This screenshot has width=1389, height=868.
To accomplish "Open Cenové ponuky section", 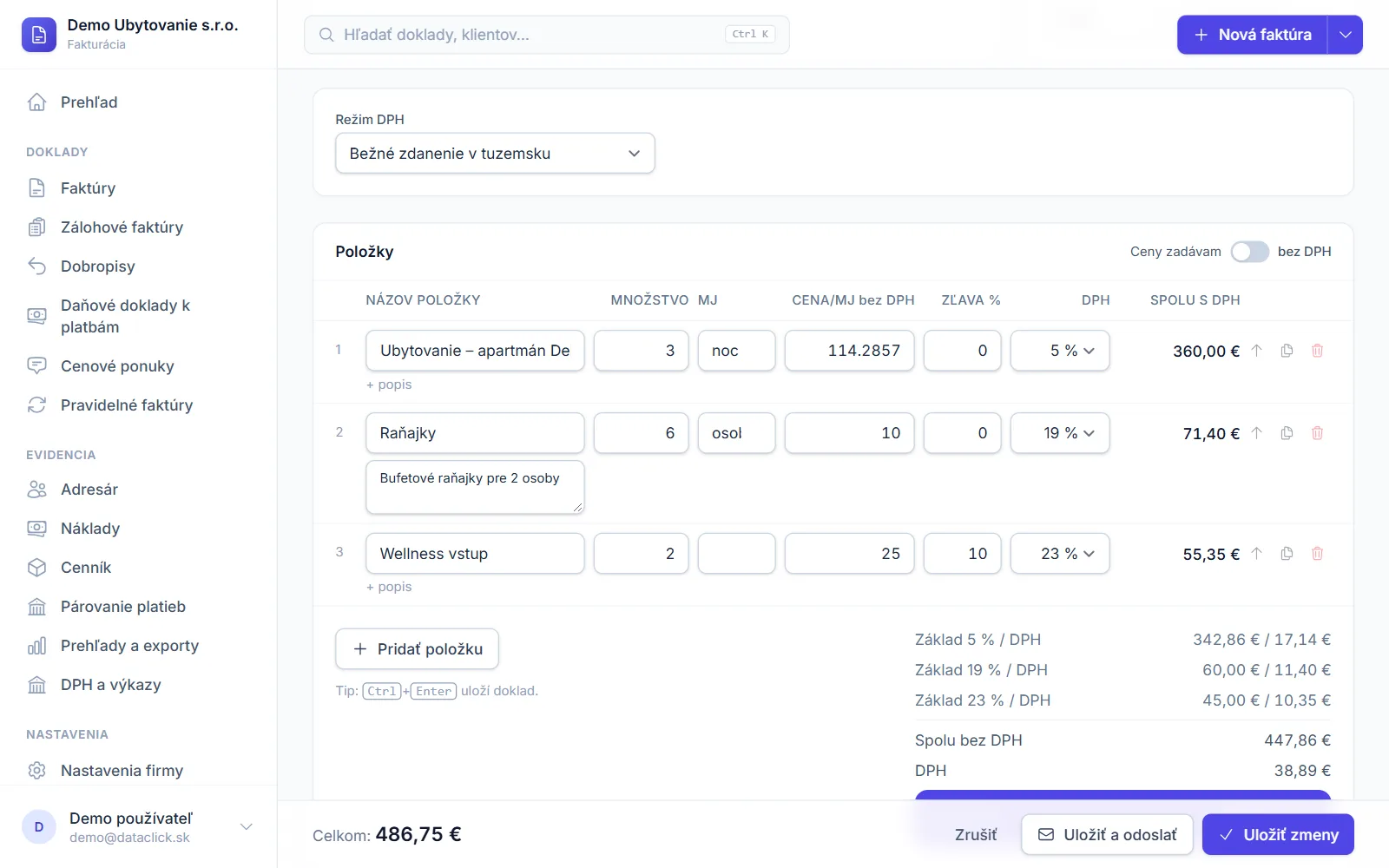I will pyautogui.click(x=139, y=366).
